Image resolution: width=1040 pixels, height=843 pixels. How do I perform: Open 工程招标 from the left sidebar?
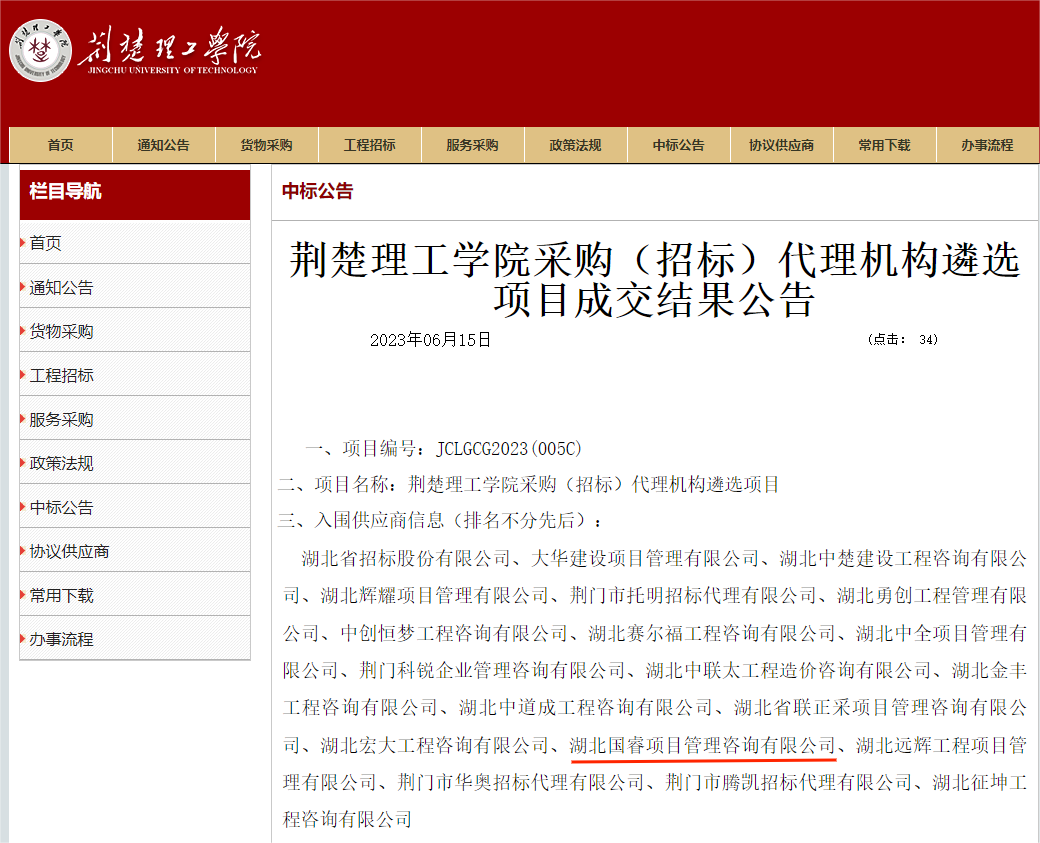[135, 375]
